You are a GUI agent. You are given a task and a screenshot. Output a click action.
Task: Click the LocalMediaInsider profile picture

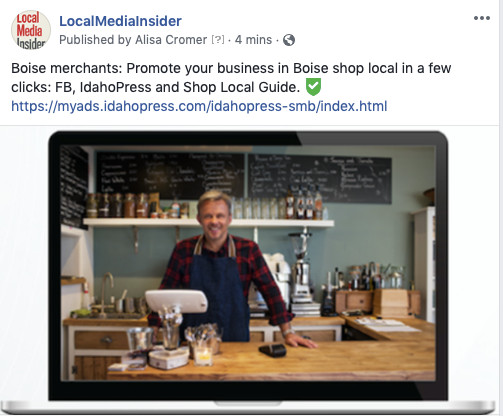point(31,30)
